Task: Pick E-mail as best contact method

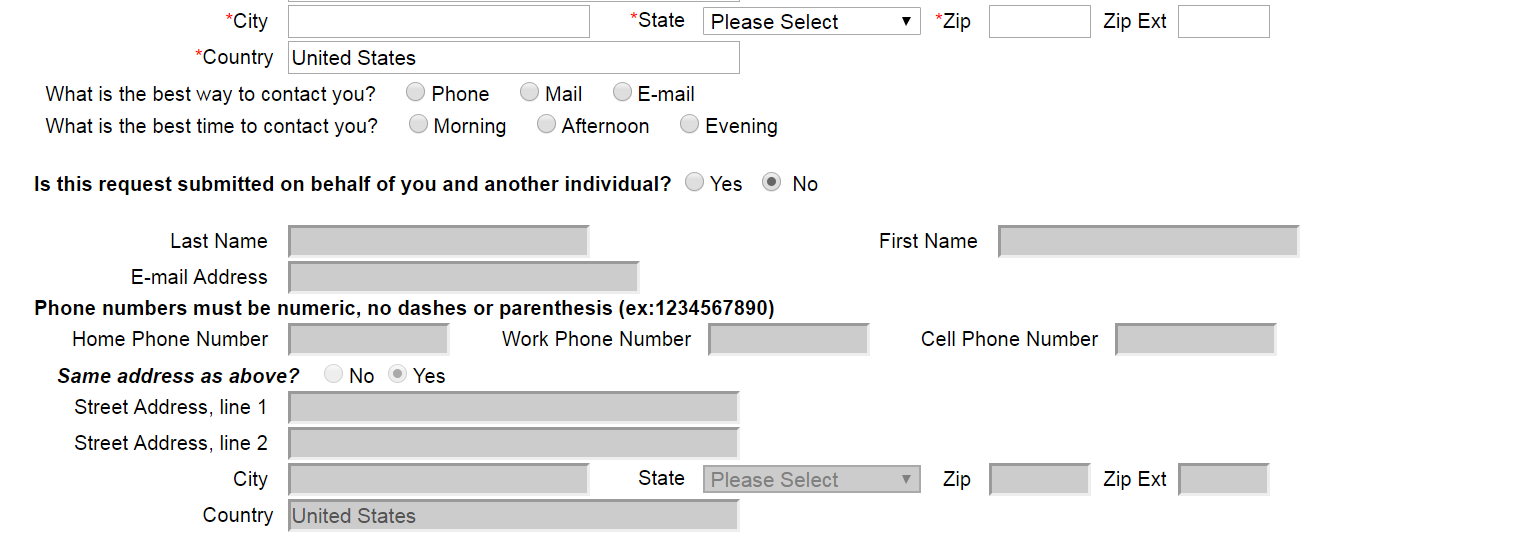Action: (622, 93)
